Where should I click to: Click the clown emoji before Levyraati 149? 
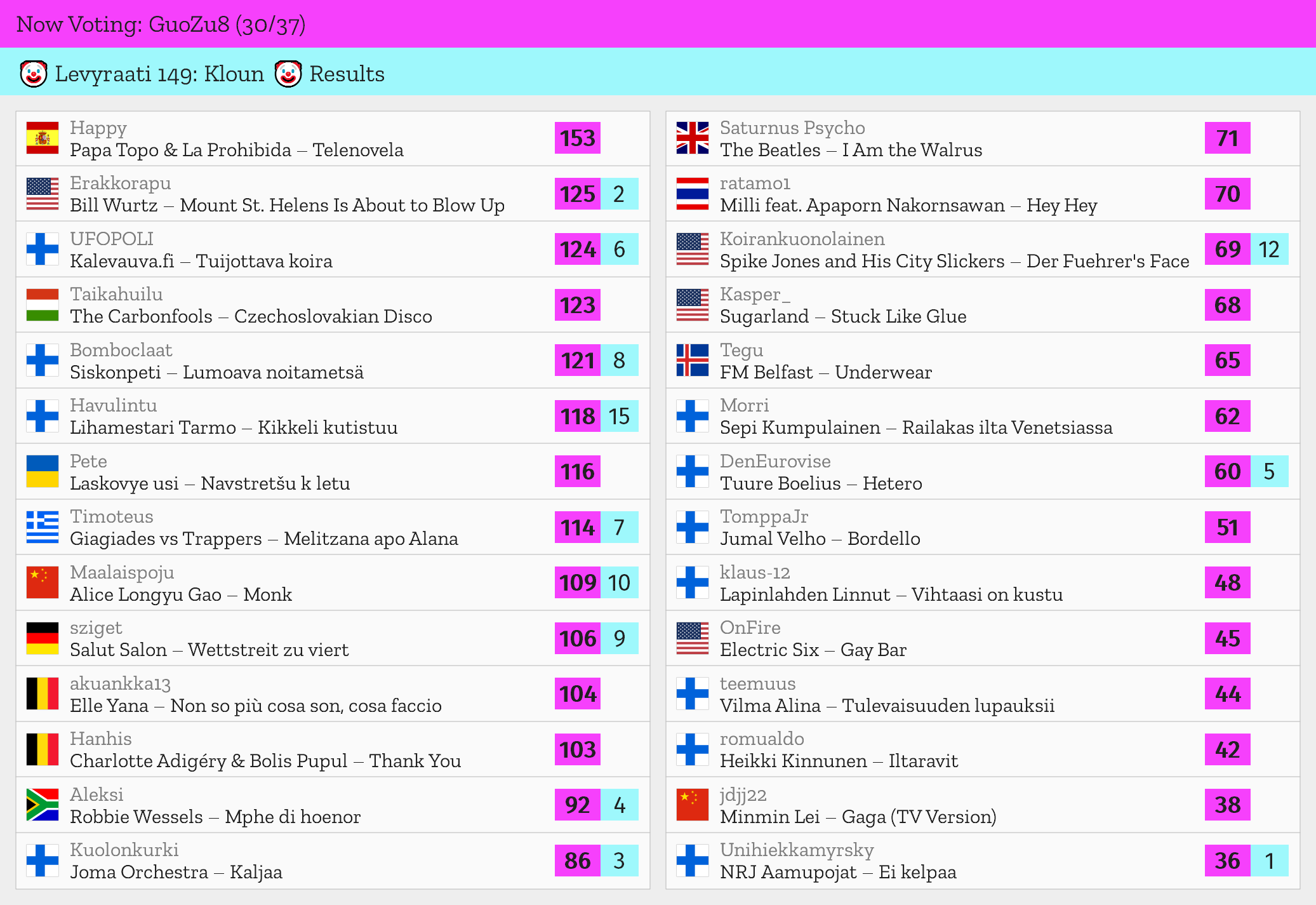point(34,74)
